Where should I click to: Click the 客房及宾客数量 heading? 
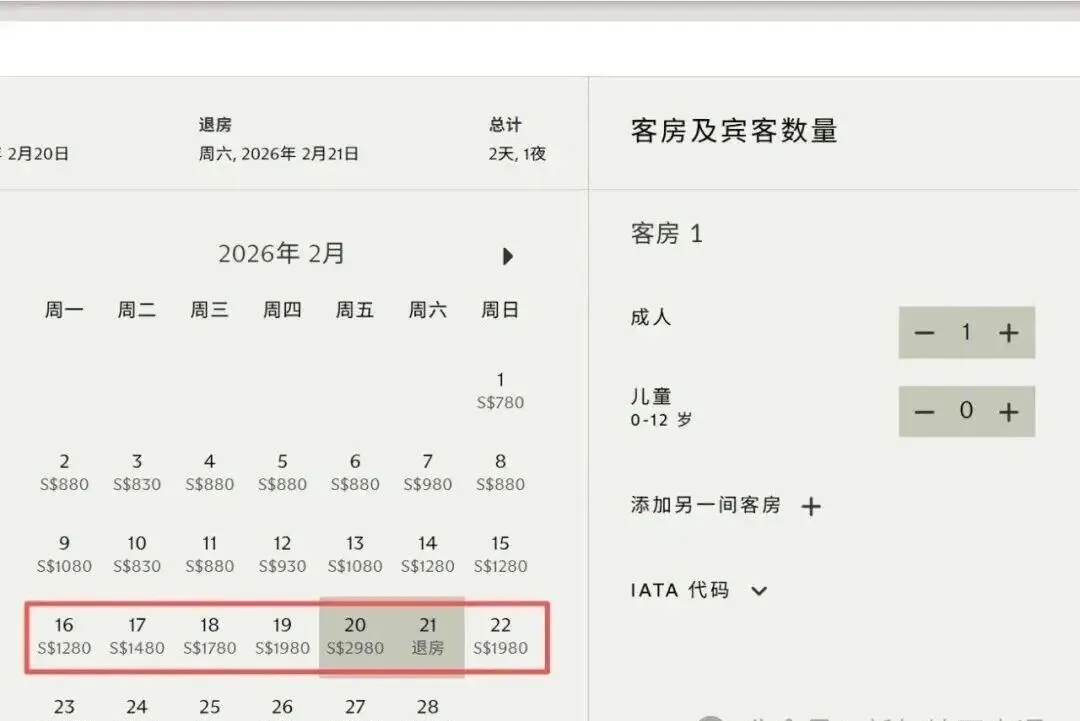734,131
